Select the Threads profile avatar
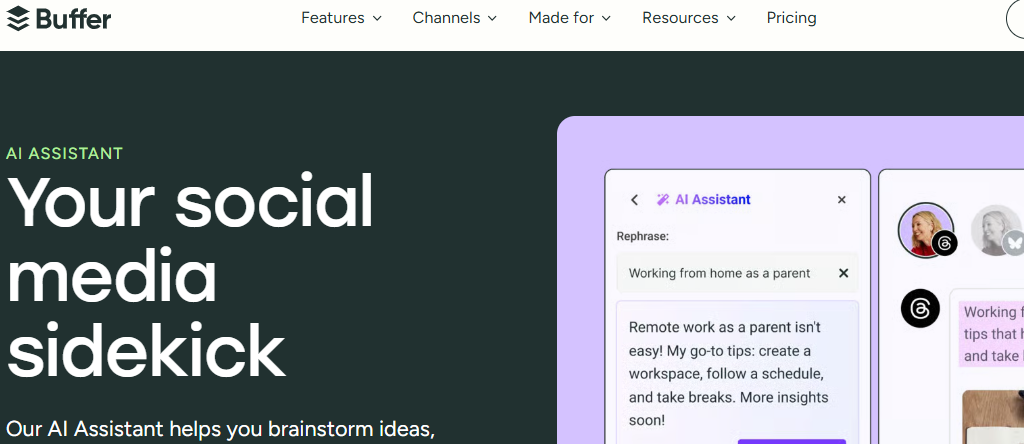 [x=925, y=230]
